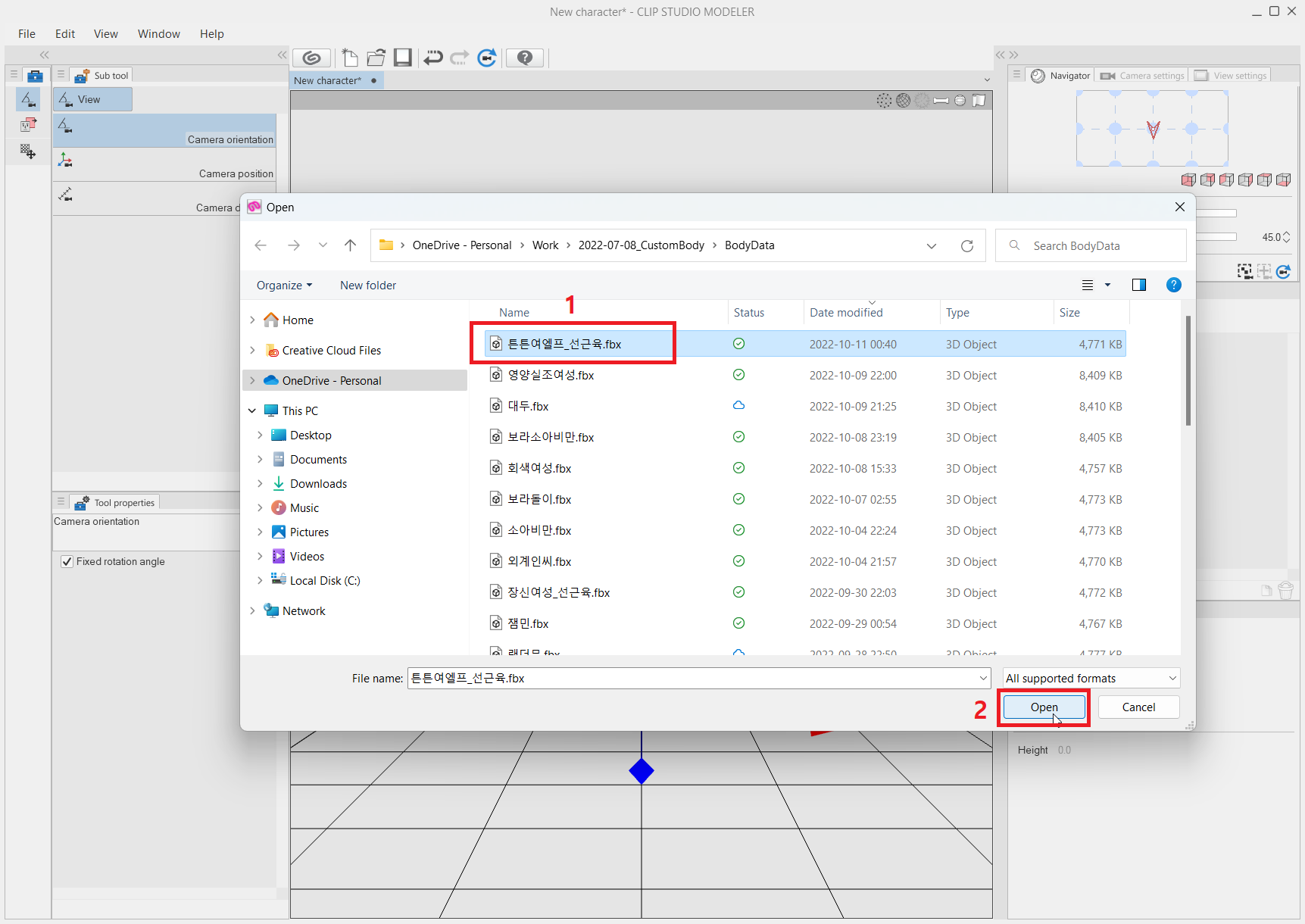Viewport: 1305px width, 924px height.
Task: Select the Camera position sub tool
Action: (164, 165)
